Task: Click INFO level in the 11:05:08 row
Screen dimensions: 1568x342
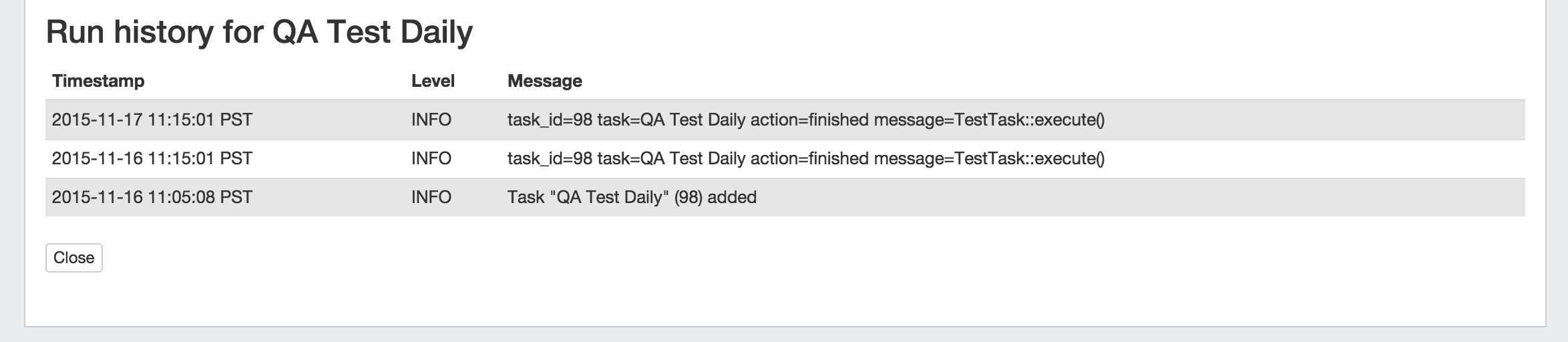Action: pos(431,198)
